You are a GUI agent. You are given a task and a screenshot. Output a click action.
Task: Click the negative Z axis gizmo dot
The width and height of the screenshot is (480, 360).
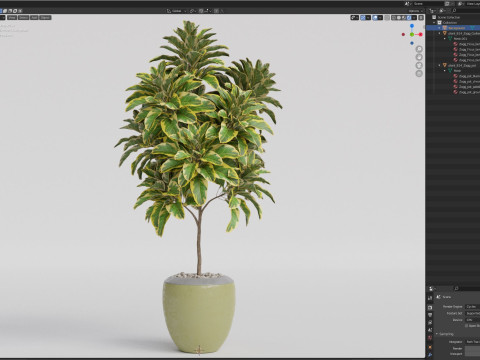tap(412, 43)
